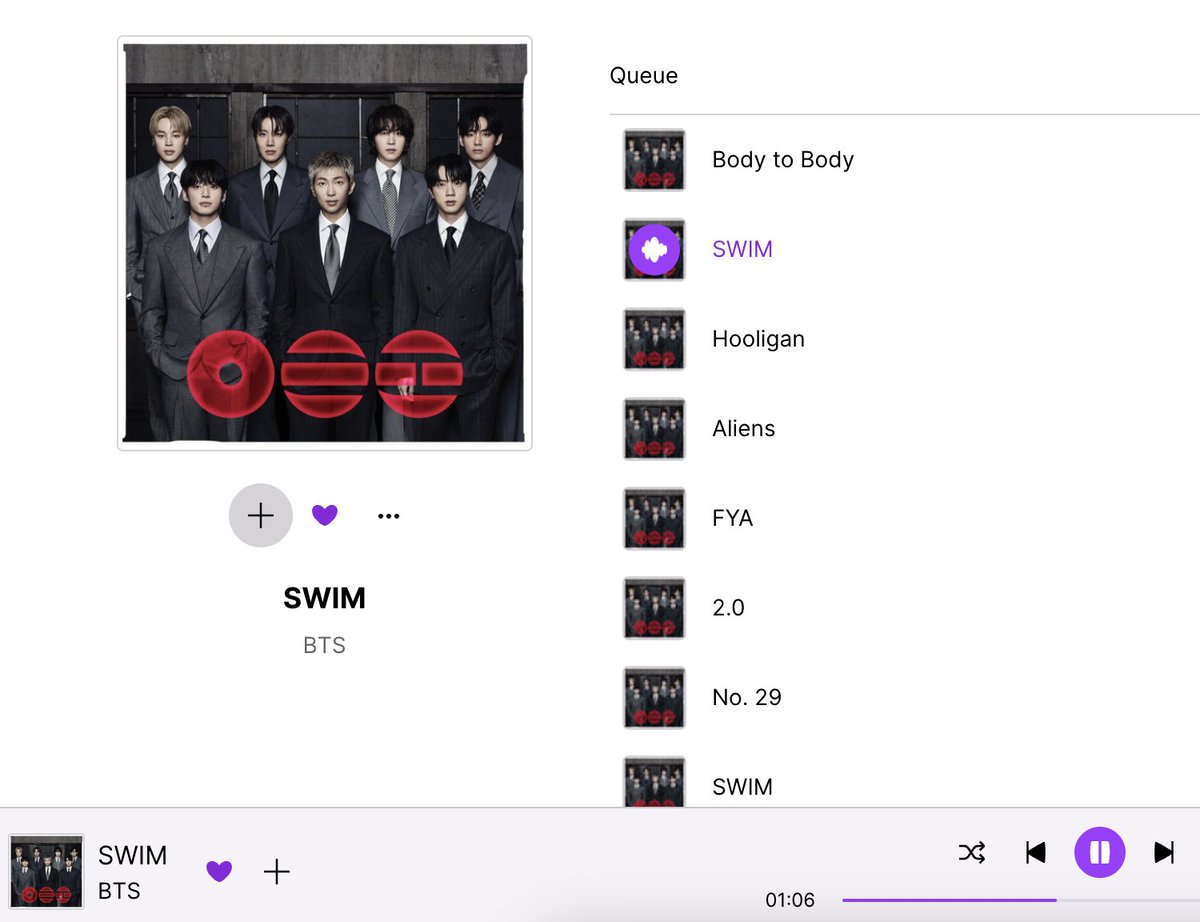Click the 2.0 album thumbnail
The width and height of the screenshot is (1200, 922).
pyautogui.click(x=654, y=608)
